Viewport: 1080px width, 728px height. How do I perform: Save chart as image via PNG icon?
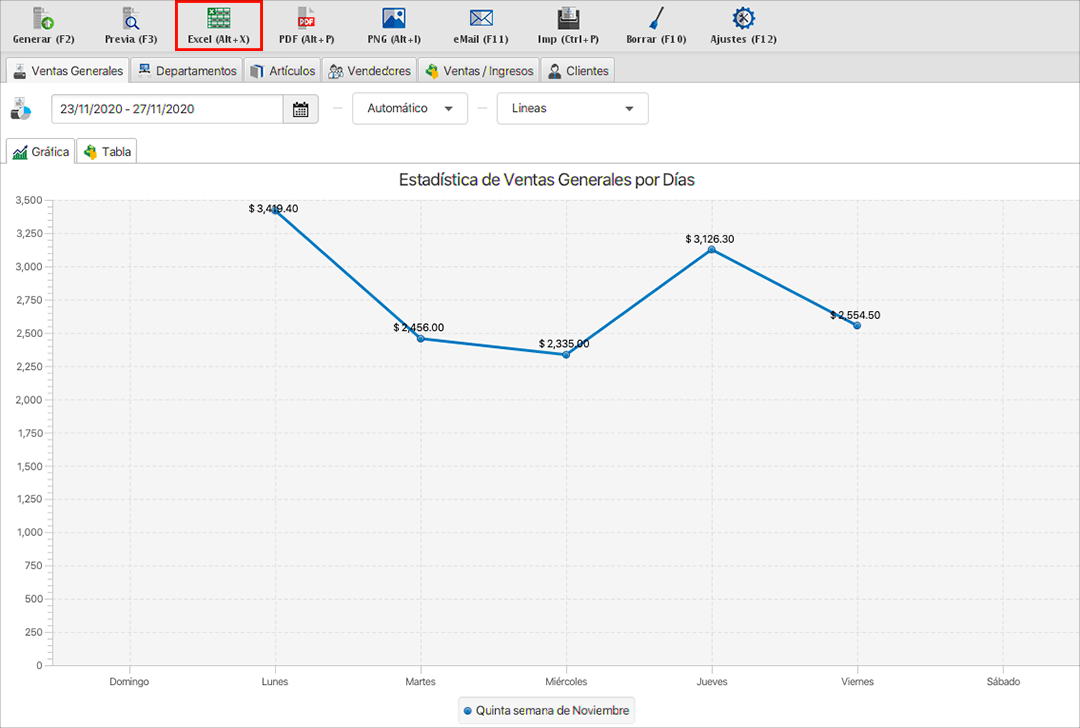click(x=394, y=19)
